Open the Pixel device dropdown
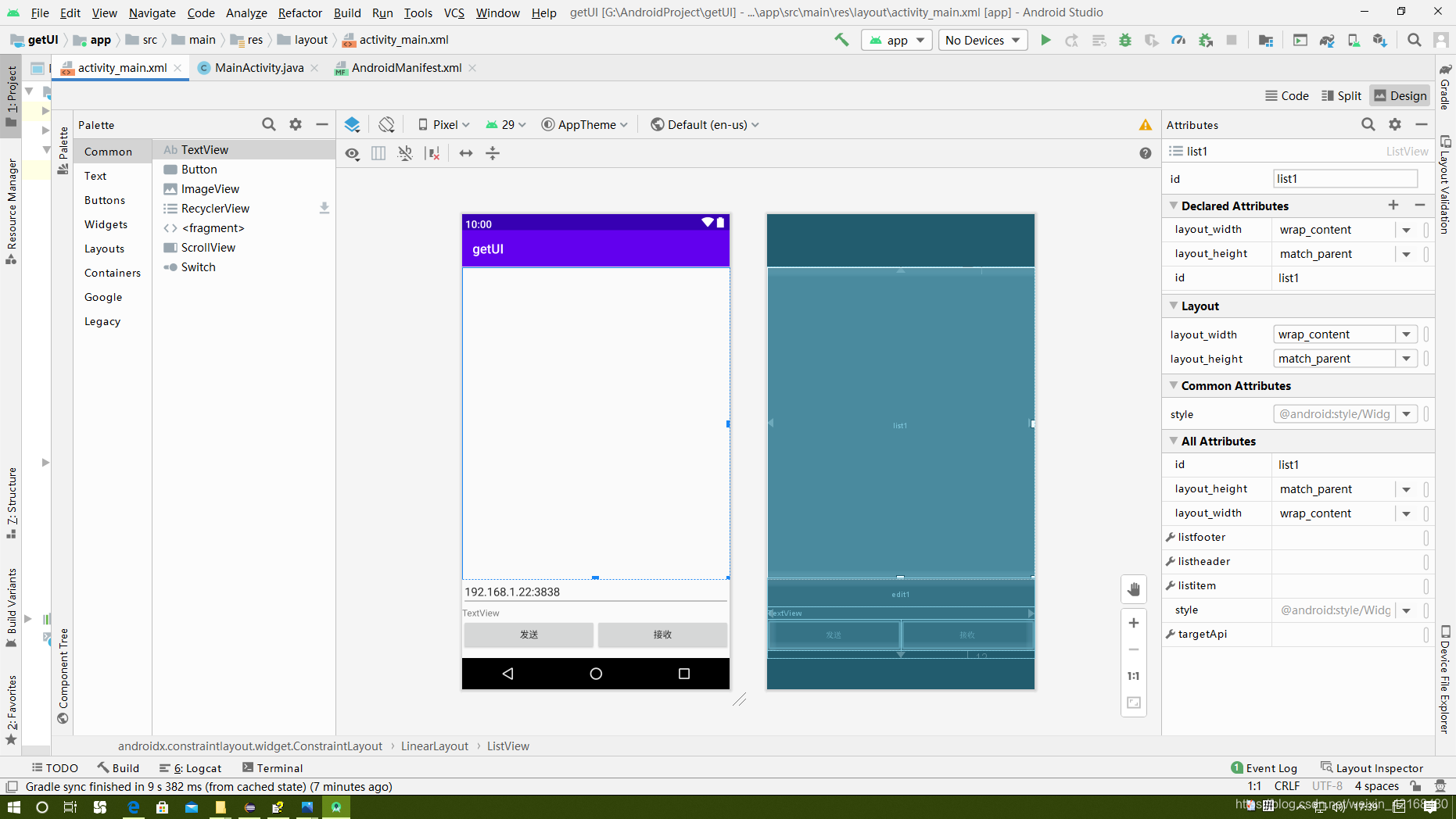 (x=444, y=125)
